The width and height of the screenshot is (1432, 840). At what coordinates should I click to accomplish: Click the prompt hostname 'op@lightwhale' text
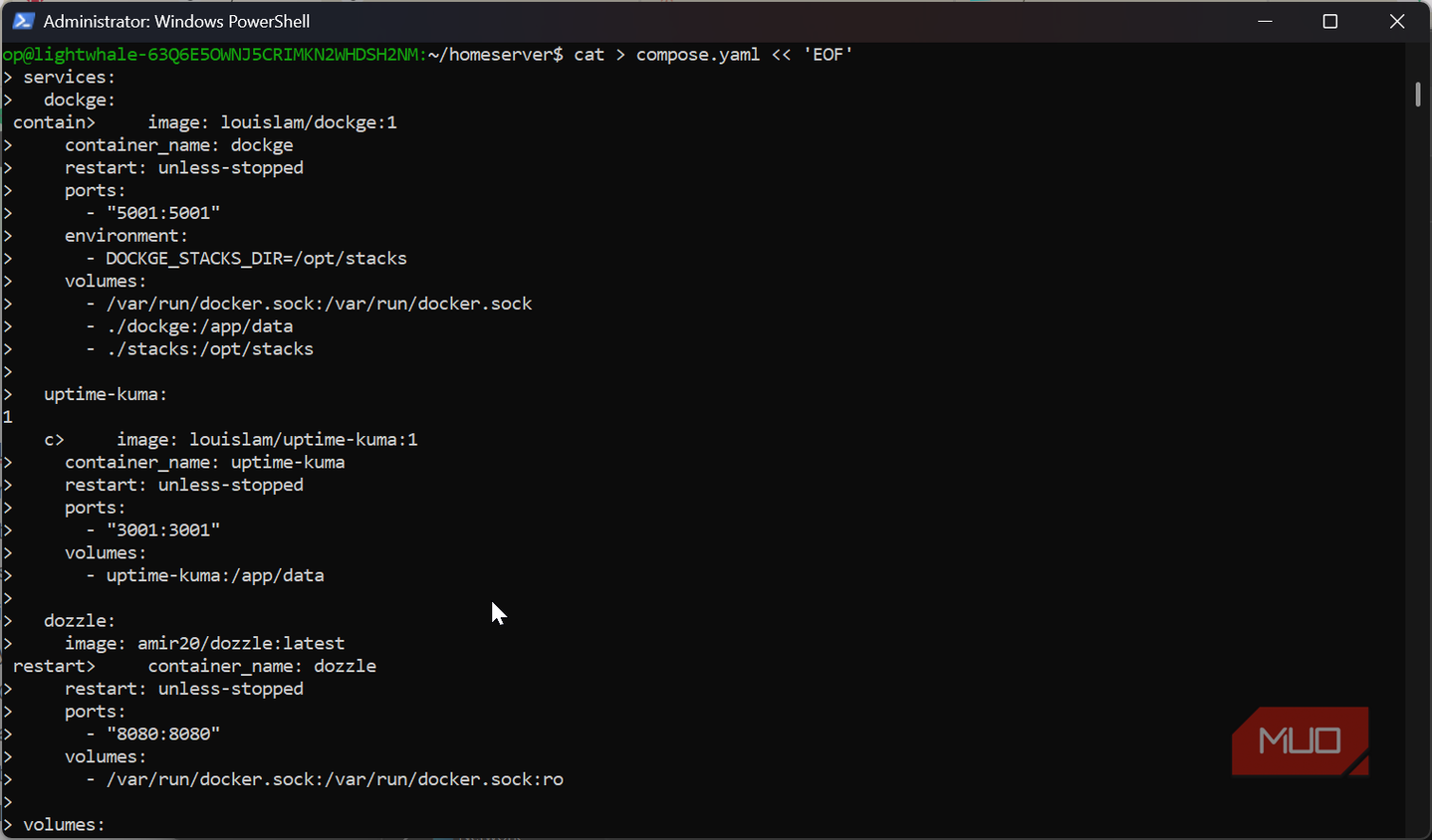coord(71,55)
